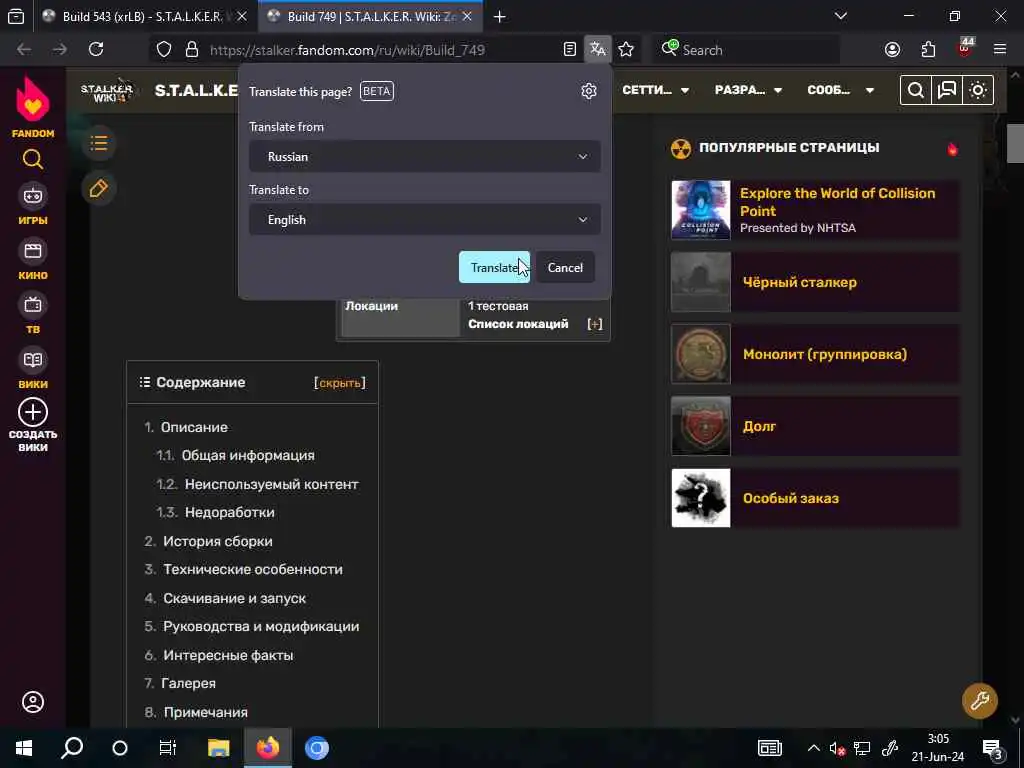Click the Fandom sidebar search icon
Viewport: 1024px width, 768px height.
tap(33, 159)
